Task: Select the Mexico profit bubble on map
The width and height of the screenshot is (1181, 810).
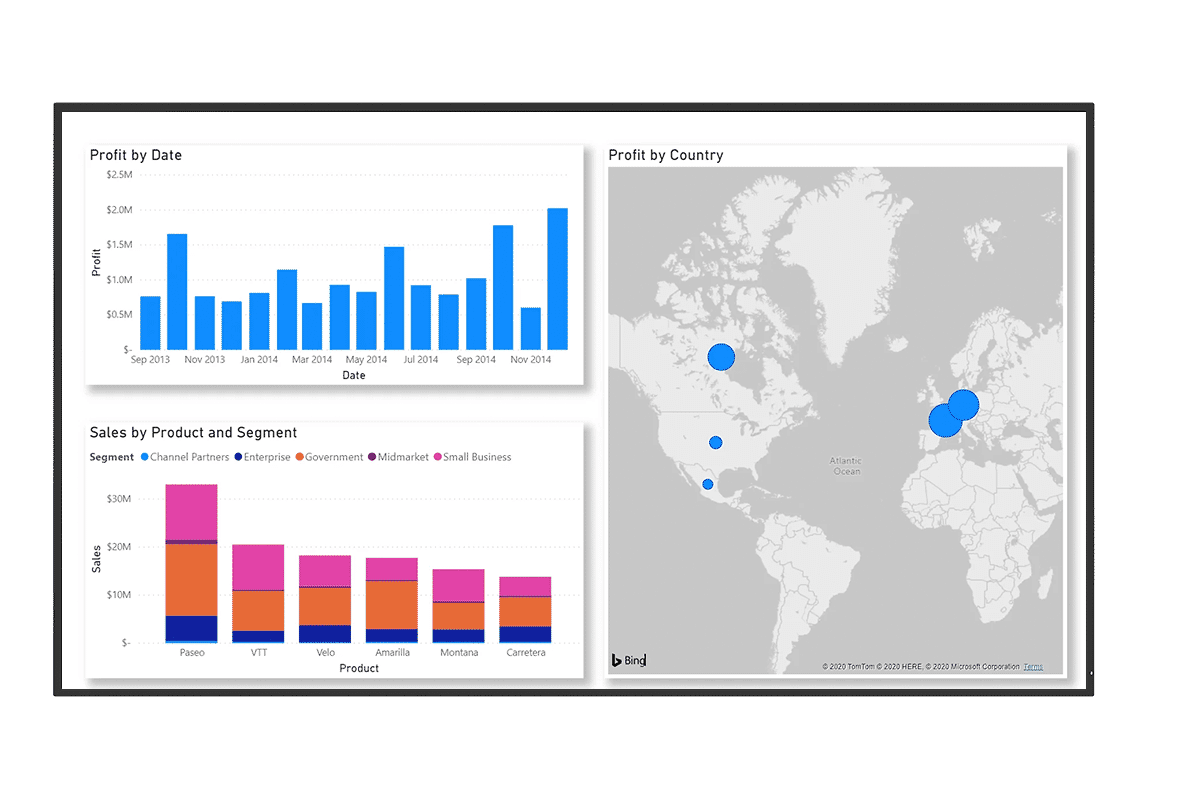Action: click(708, 484)
